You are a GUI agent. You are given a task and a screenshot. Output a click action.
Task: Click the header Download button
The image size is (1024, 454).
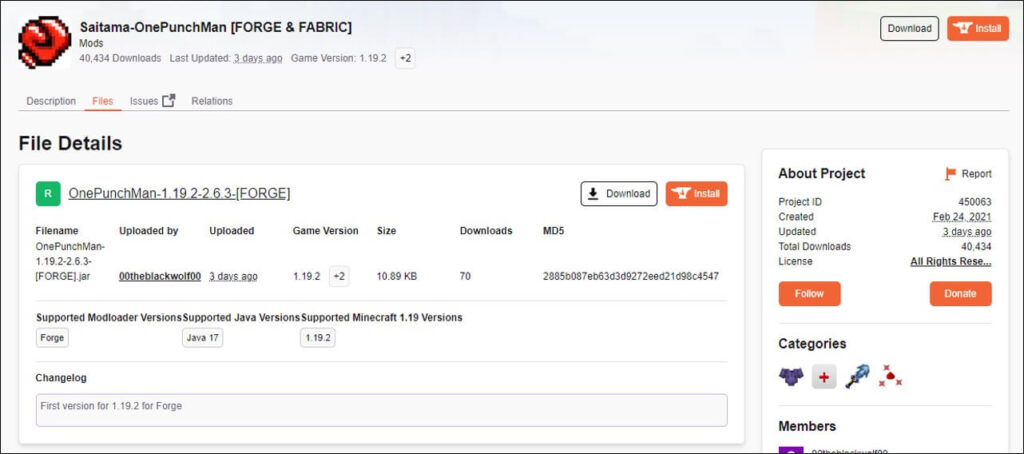(x=909, y=29)
